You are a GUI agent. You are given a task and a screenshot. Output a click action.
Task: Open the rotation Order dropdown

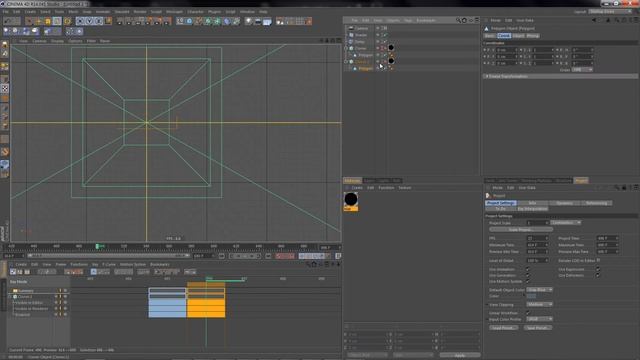click(x=582, y=70)
